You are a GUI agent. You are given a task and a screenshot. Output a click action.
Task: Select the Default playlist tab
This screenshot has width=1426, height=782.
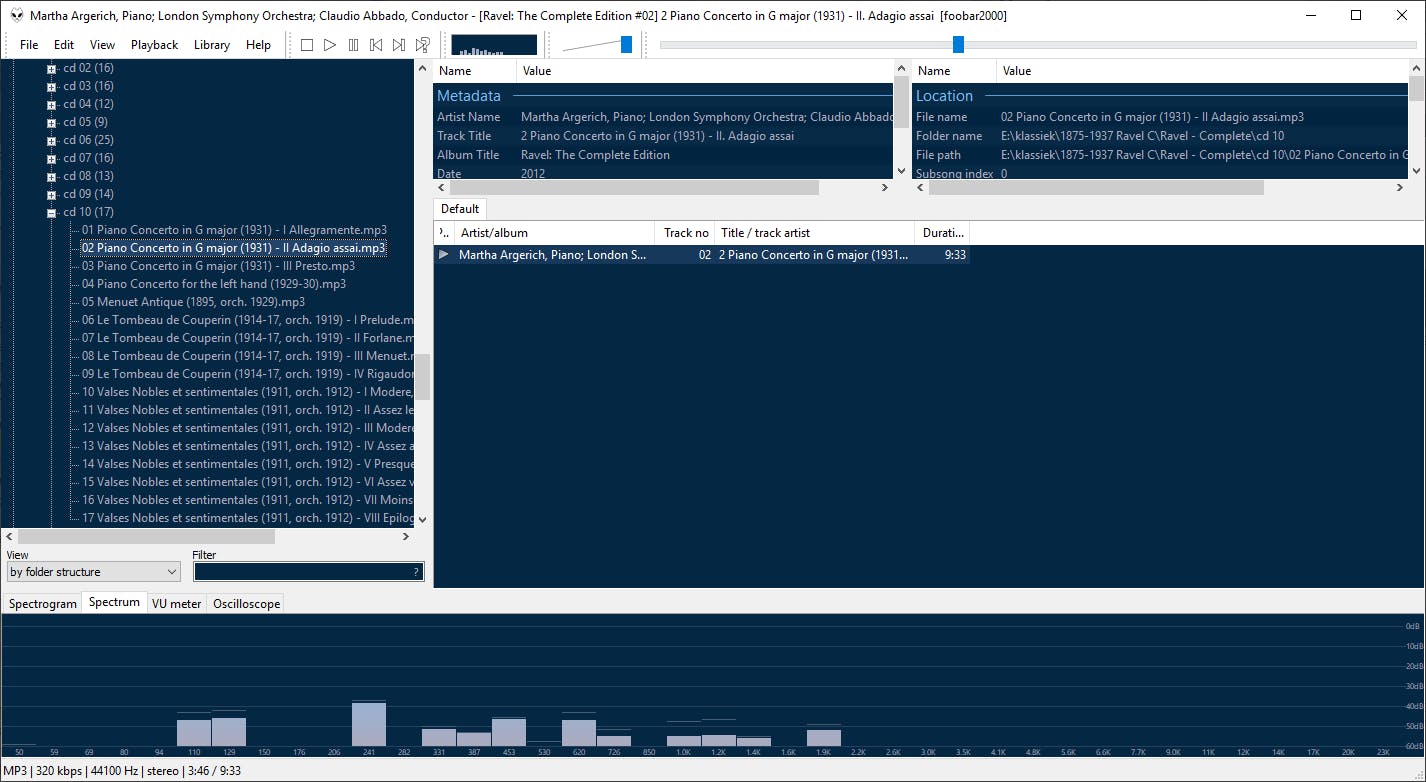coord(460,209)
